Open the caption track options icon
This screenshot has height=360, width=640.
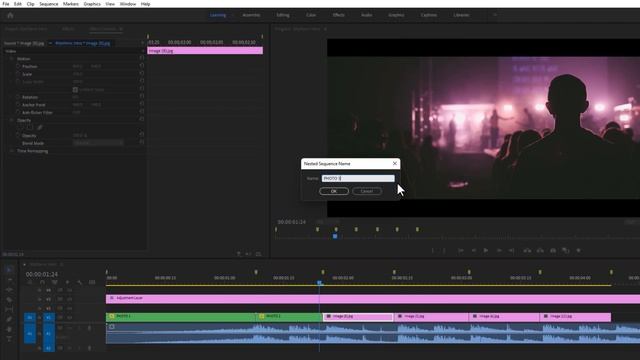pyautogui.click(x=92, y=282)
